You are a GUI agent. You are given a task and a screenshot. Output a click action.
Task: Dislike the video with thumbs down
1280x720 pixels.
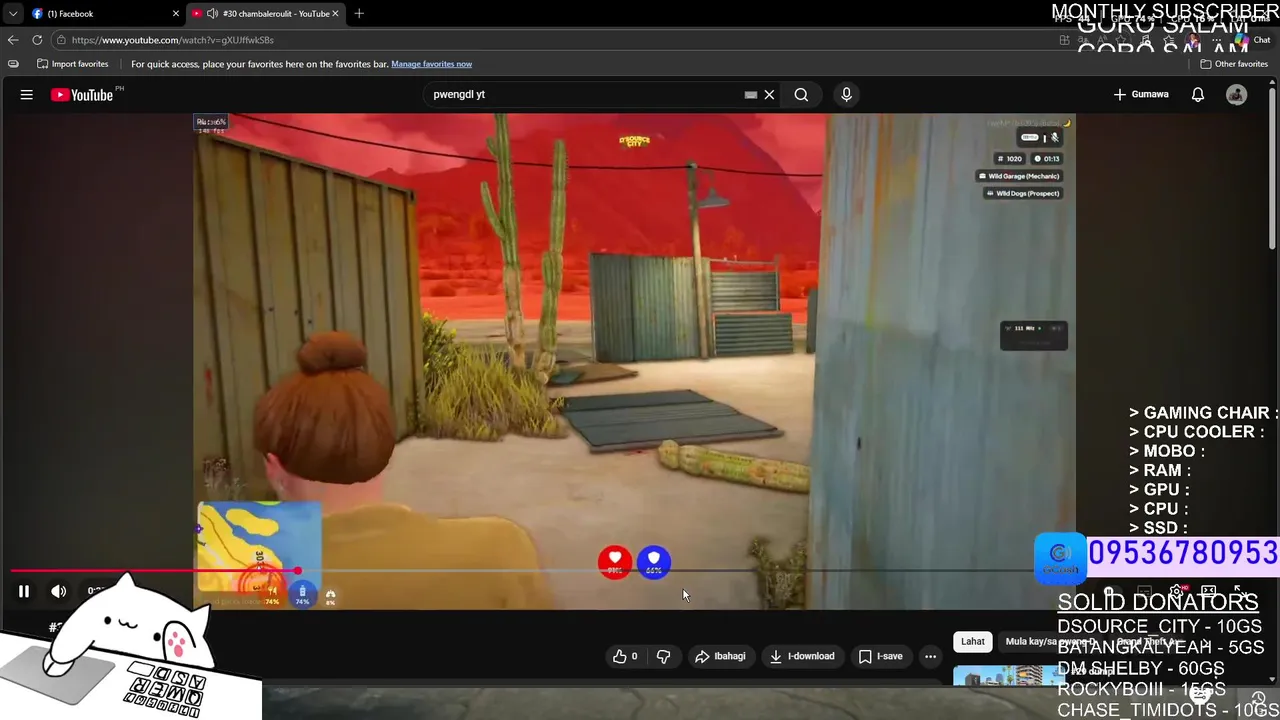[x=663, y=657]
